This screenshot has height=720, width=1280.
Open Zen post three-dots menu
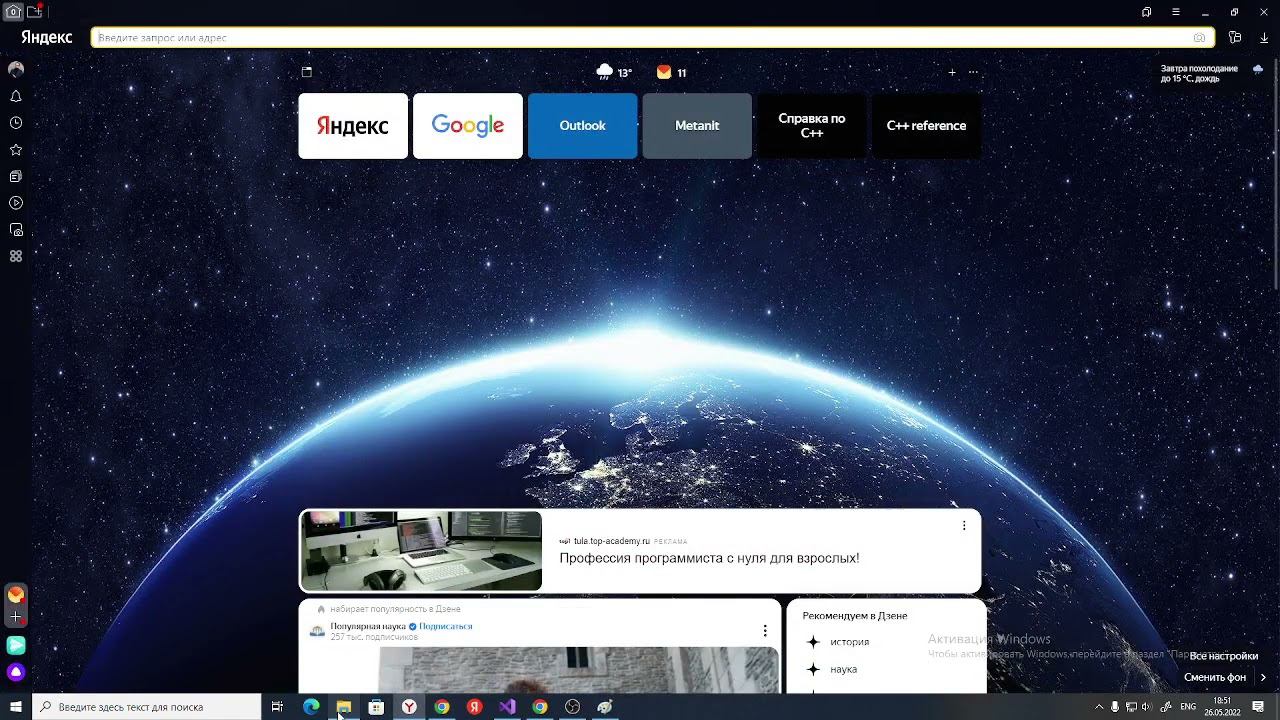(x=765, y=631)
